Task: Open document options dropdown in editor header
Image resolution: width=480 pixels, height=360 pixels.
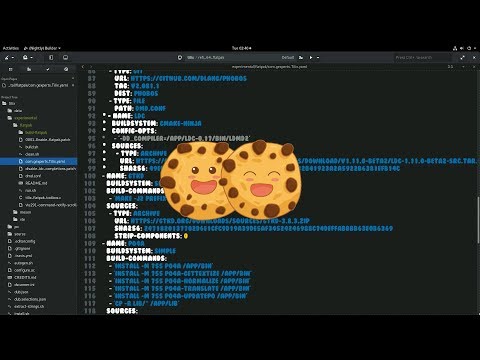Action: point(463,67)
